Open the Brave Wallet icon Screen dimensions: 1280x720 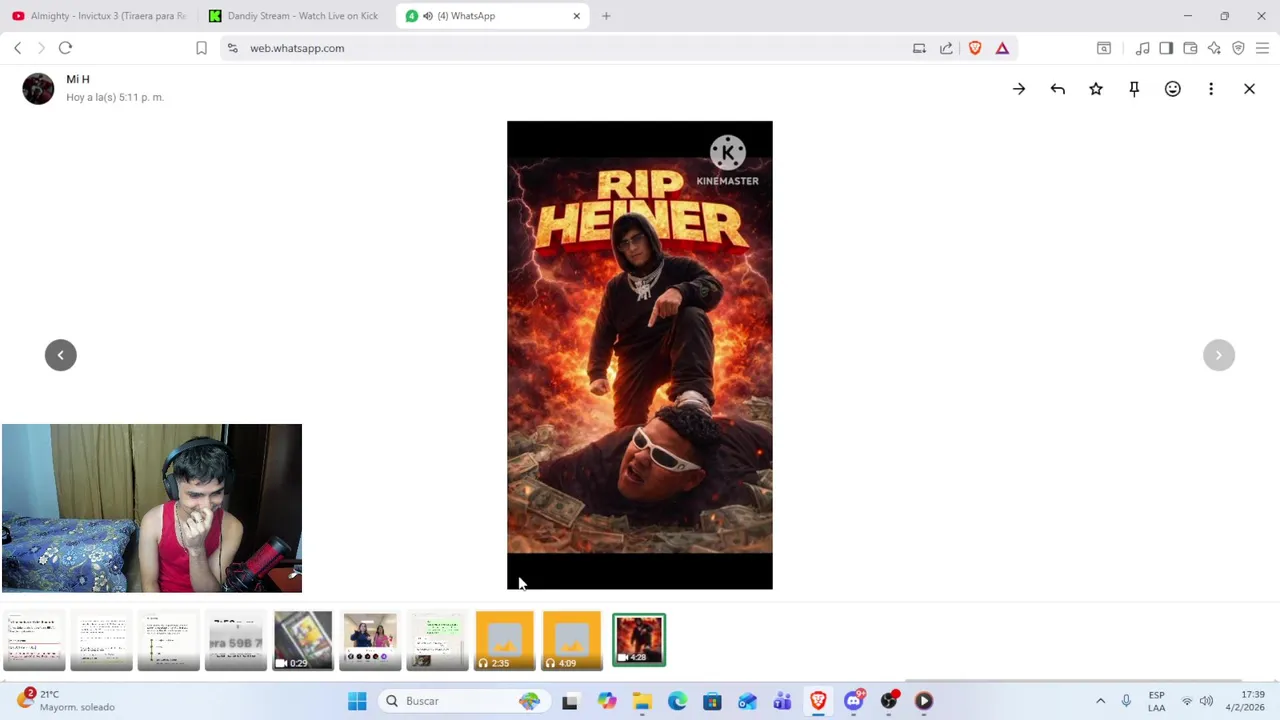(x=1190, y=48)
